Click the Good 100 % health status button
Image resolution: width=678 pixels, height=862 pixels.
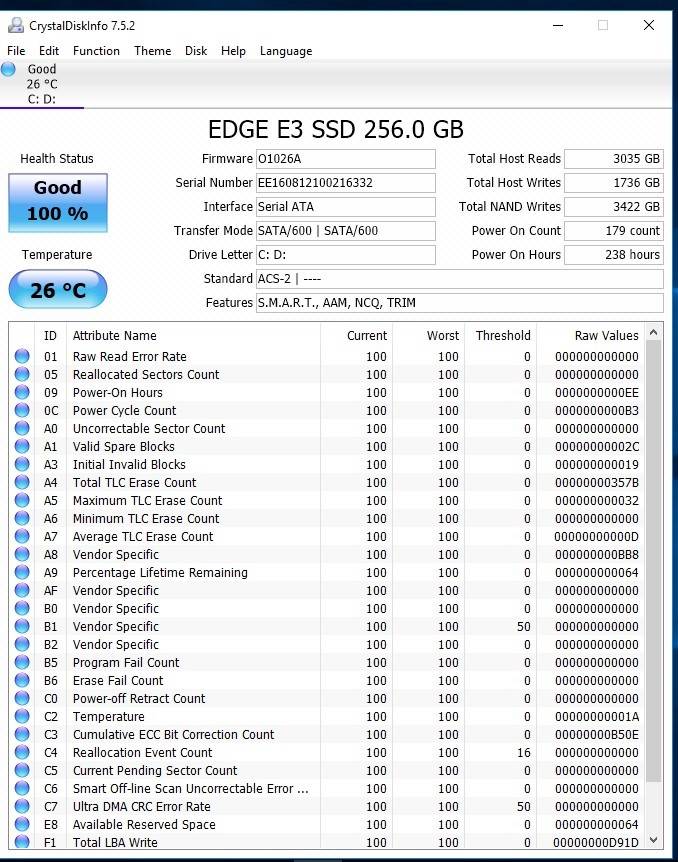(58, 202)
